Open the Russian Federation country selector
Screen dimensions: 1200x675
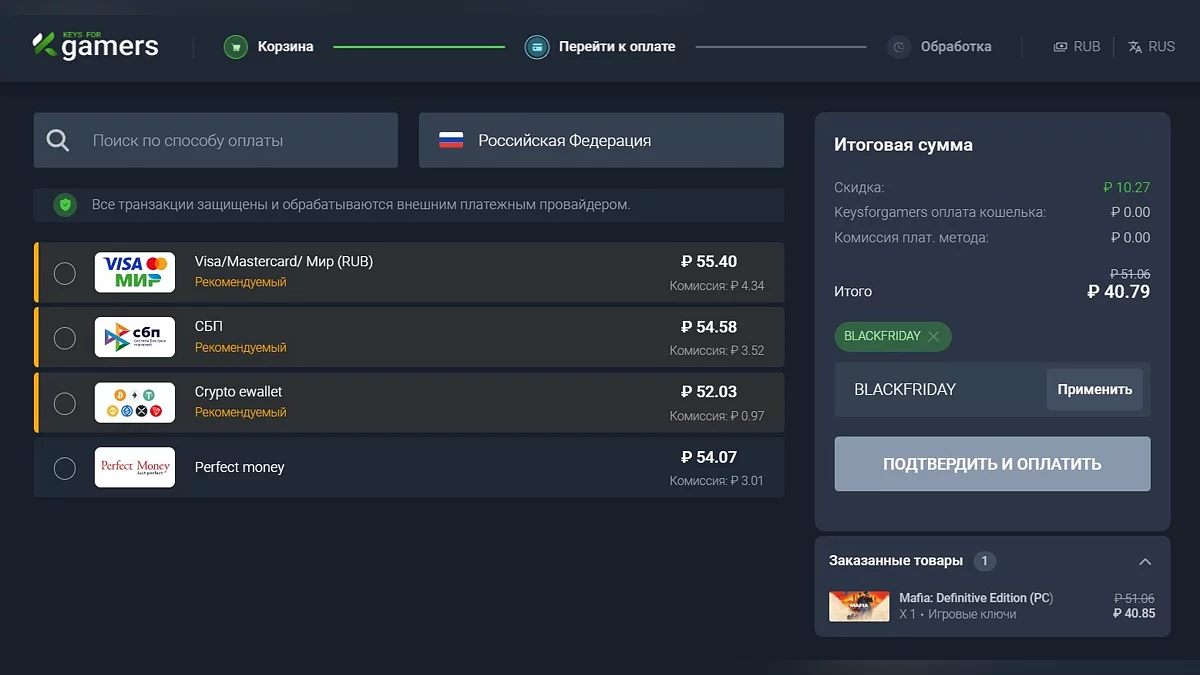[x=601, y=141]
